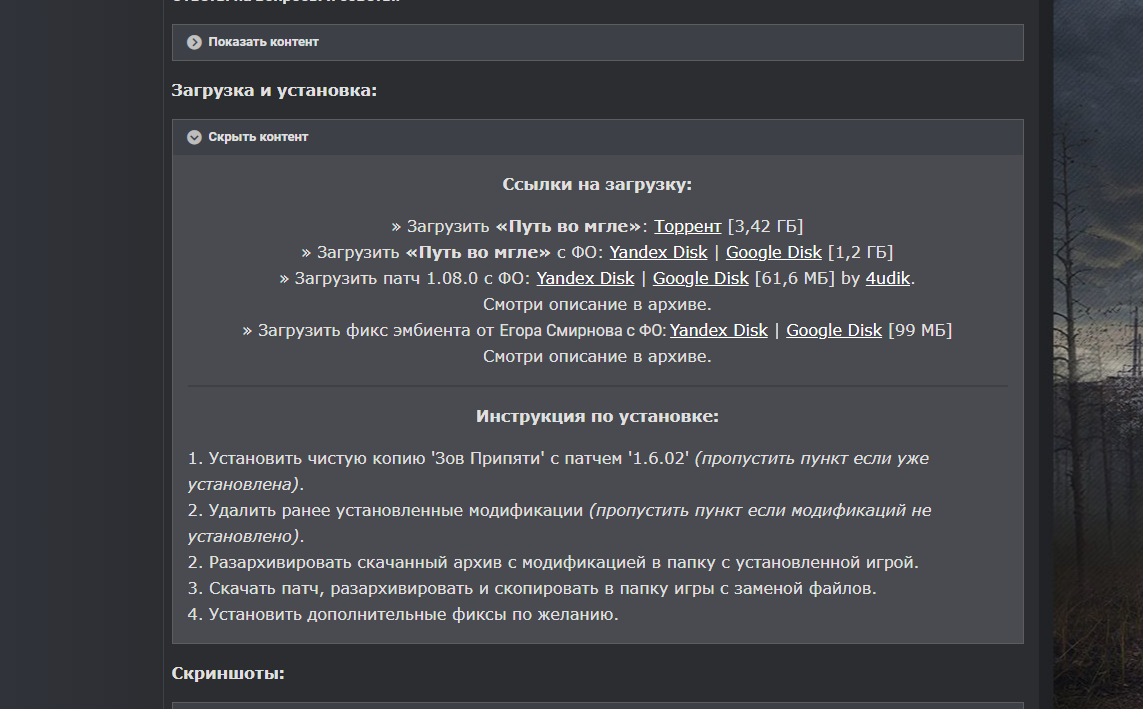Open Google Disk link for «Путь во мгле»
1143x709 pixels.
click(774, 252)
